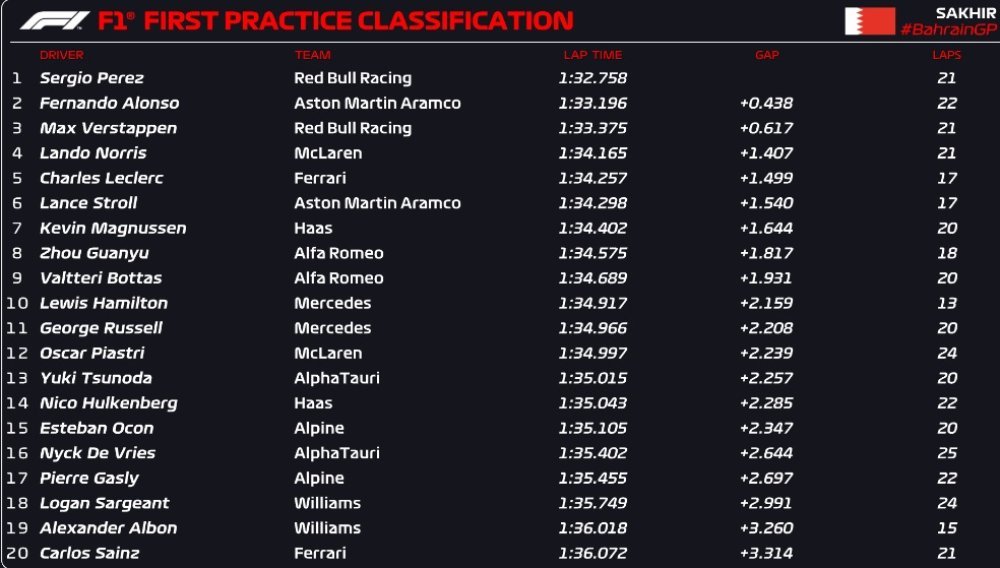This screenshot has height=568, width=1000.
Task: Click the GAP column header
Action: [x=767, y=55]
